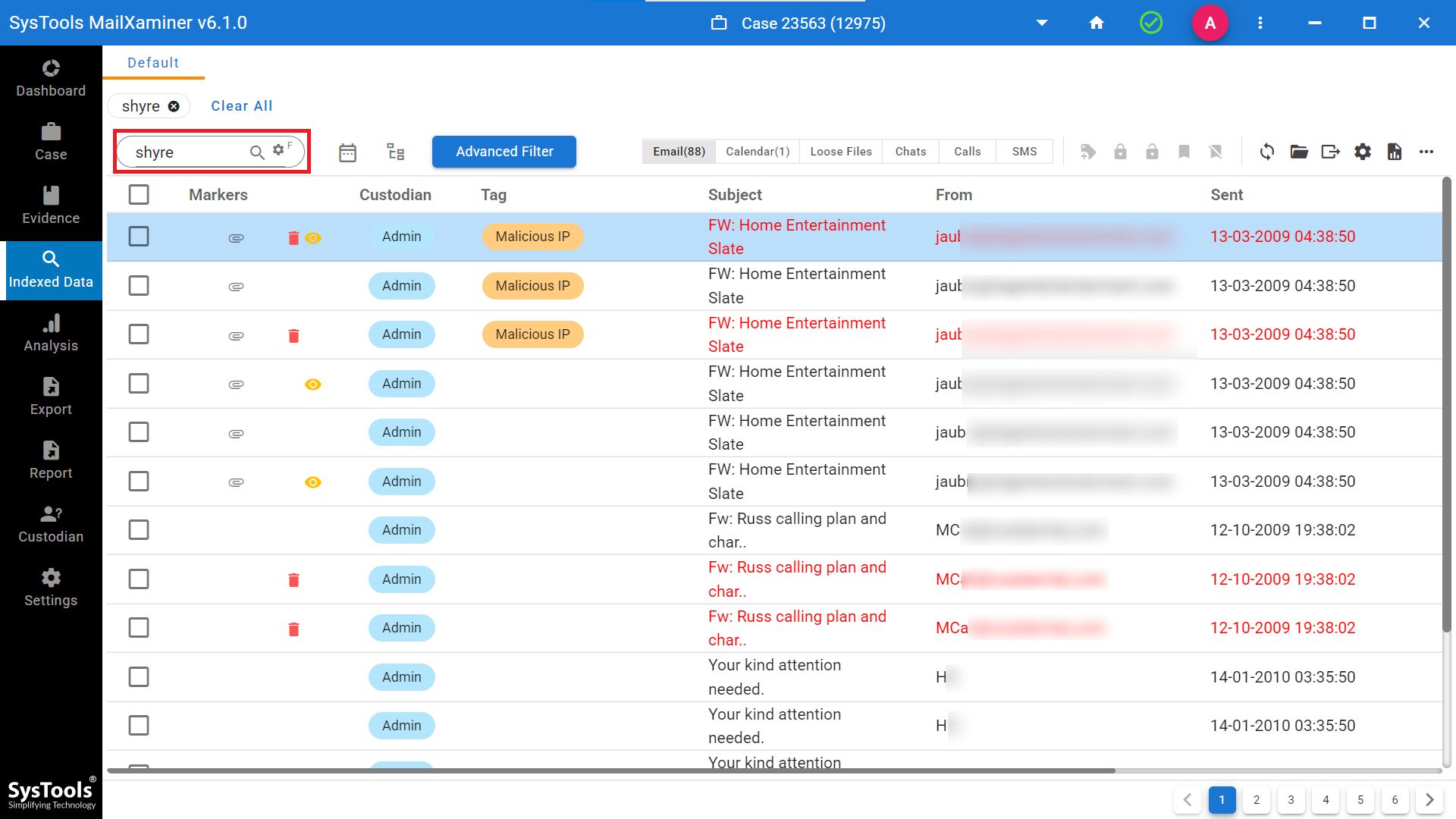Click the lock (privilege) icon
The width and height of the screenshot is (1456, 819).
click(x=1120, y=152)
